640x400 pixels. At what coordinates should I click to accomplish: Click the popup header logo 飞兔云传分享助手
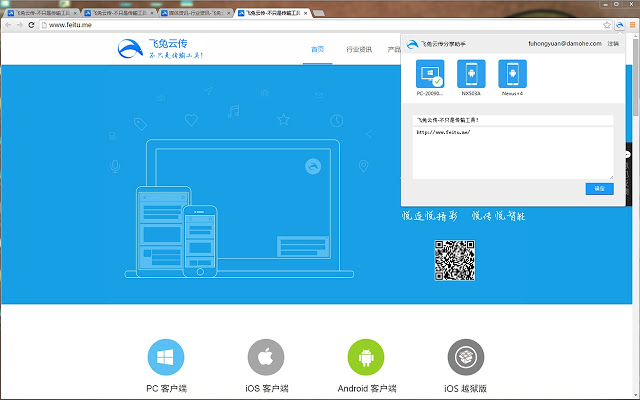click(x=436, y=44)
